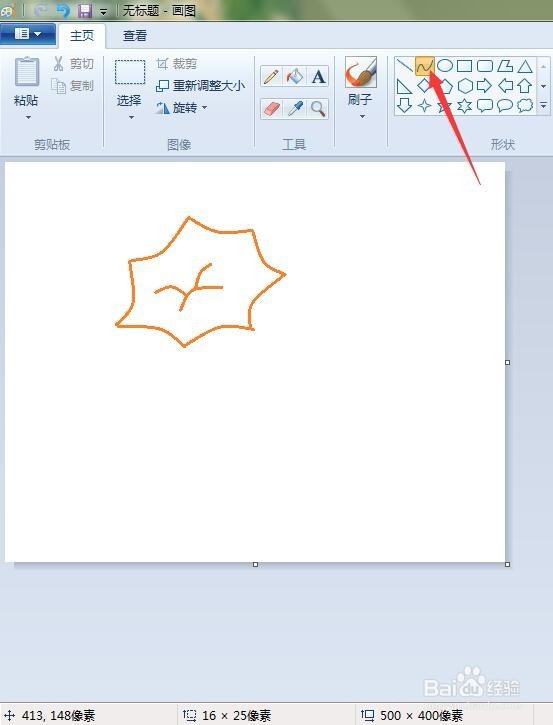
Task: Switch to the 查看 tab
Action: point(135,36)
